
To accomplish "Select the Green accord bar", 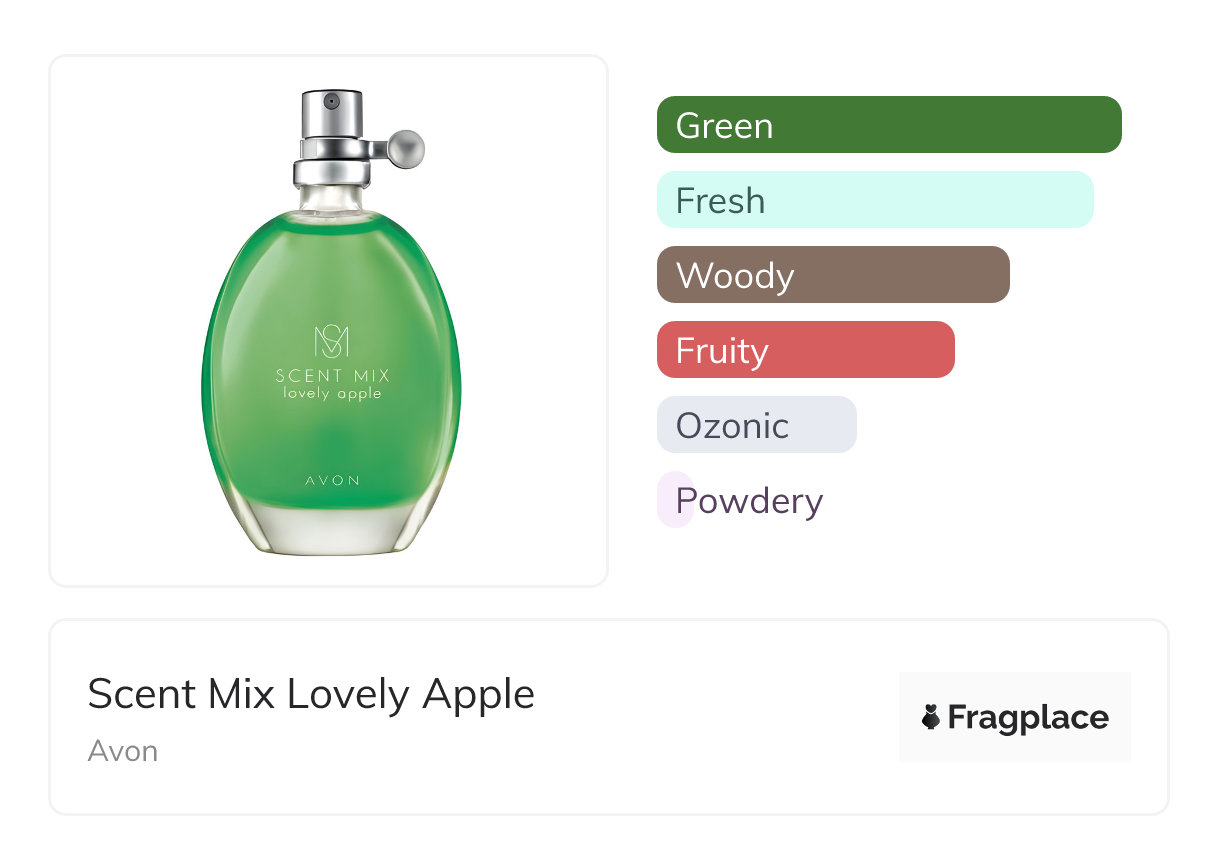I will [x=888, y=125].
